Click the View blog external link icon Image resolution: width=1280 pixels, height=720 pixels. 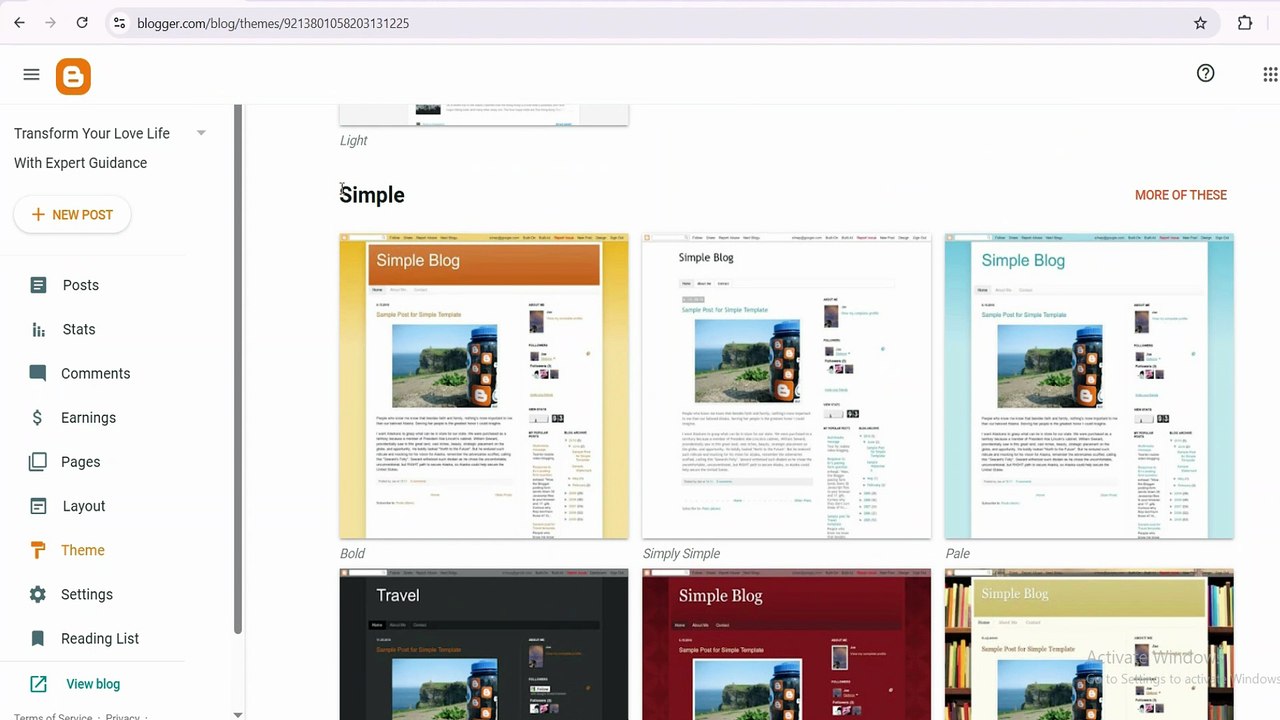pos(38,684)
